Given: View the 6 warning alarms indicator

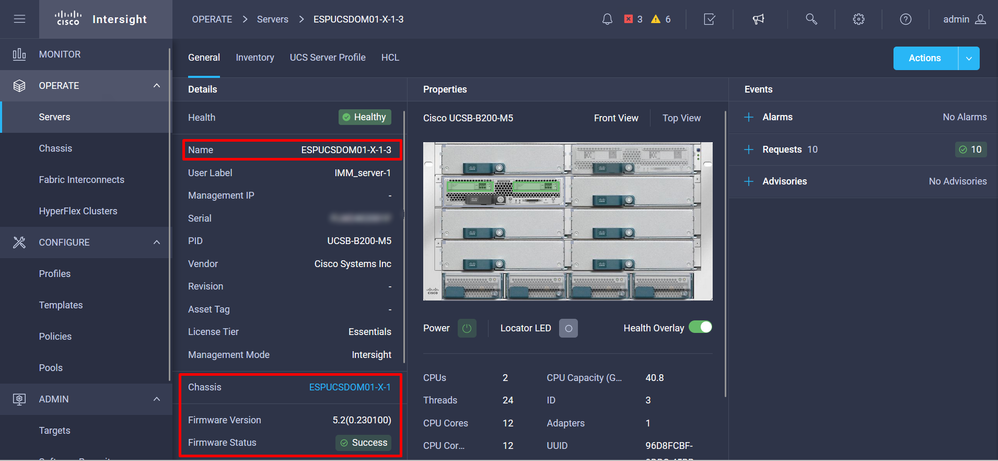Looking at the screenshot, I should click(661, 19).
